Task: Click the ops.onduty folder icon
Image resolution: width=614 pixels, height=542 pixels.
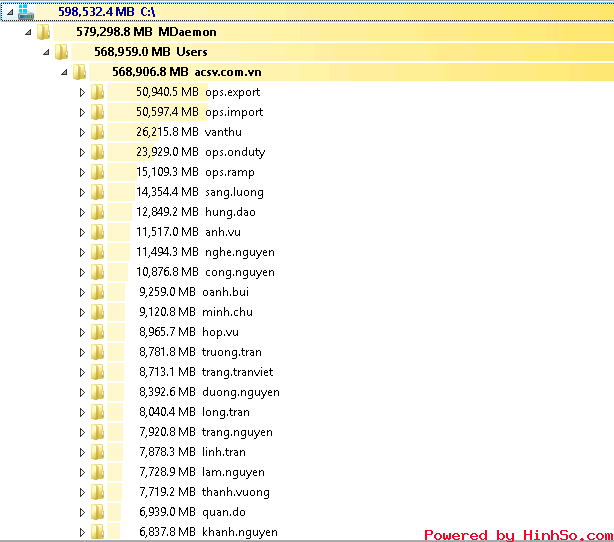Action: click(x=98, y=152)
